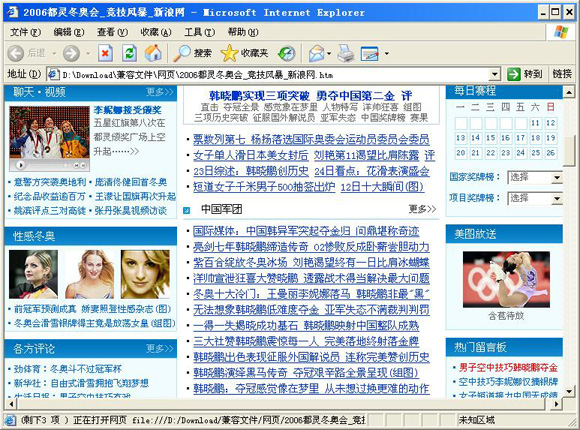
Task: Expand the Edit button dropdown arrow
Action: pos(387,54)
